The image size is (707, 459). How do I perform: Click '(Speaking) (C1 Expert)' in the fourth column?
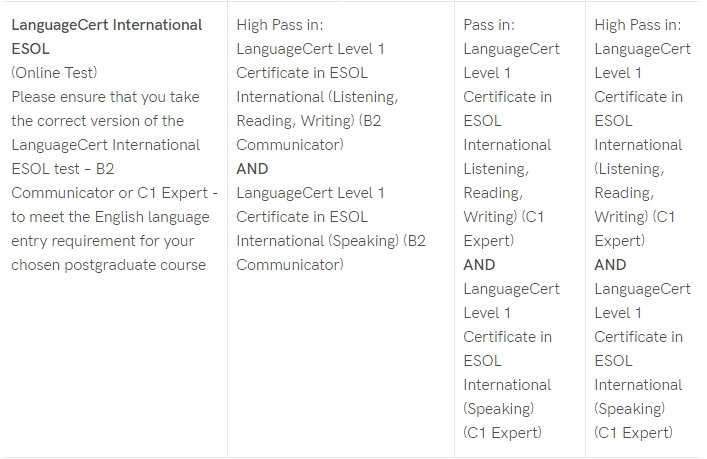pyautogui.click(x=633, y=421)
